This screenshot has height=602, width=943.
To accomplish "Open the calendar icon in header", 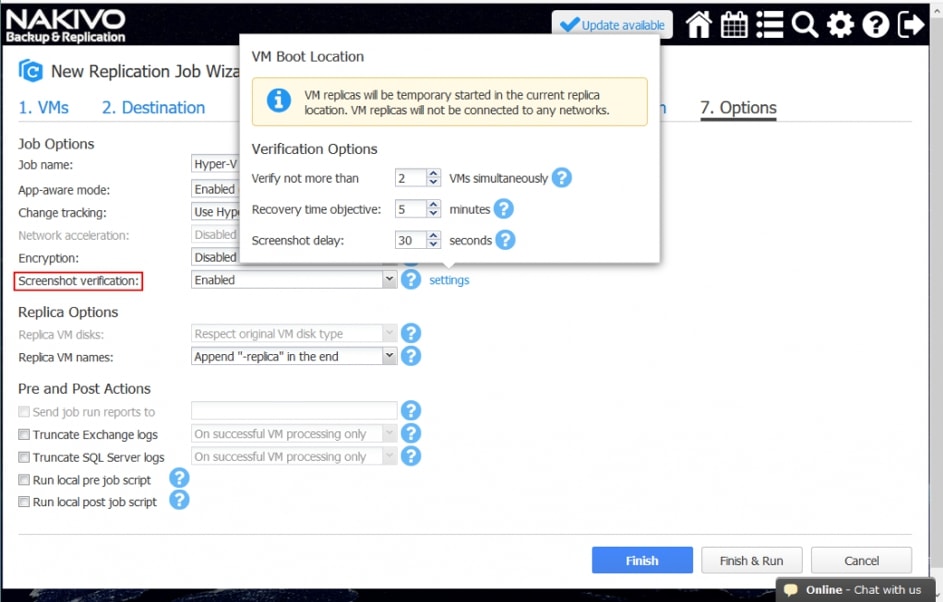I will pos(734,25).
